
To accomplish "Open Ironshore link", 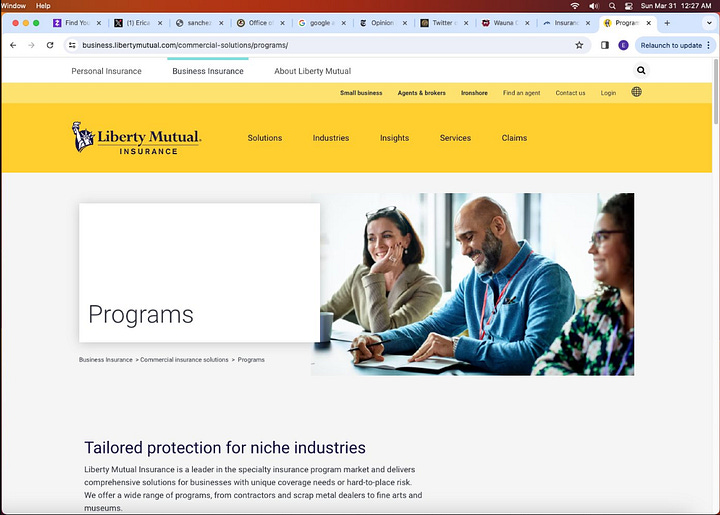I will point(474,93).
